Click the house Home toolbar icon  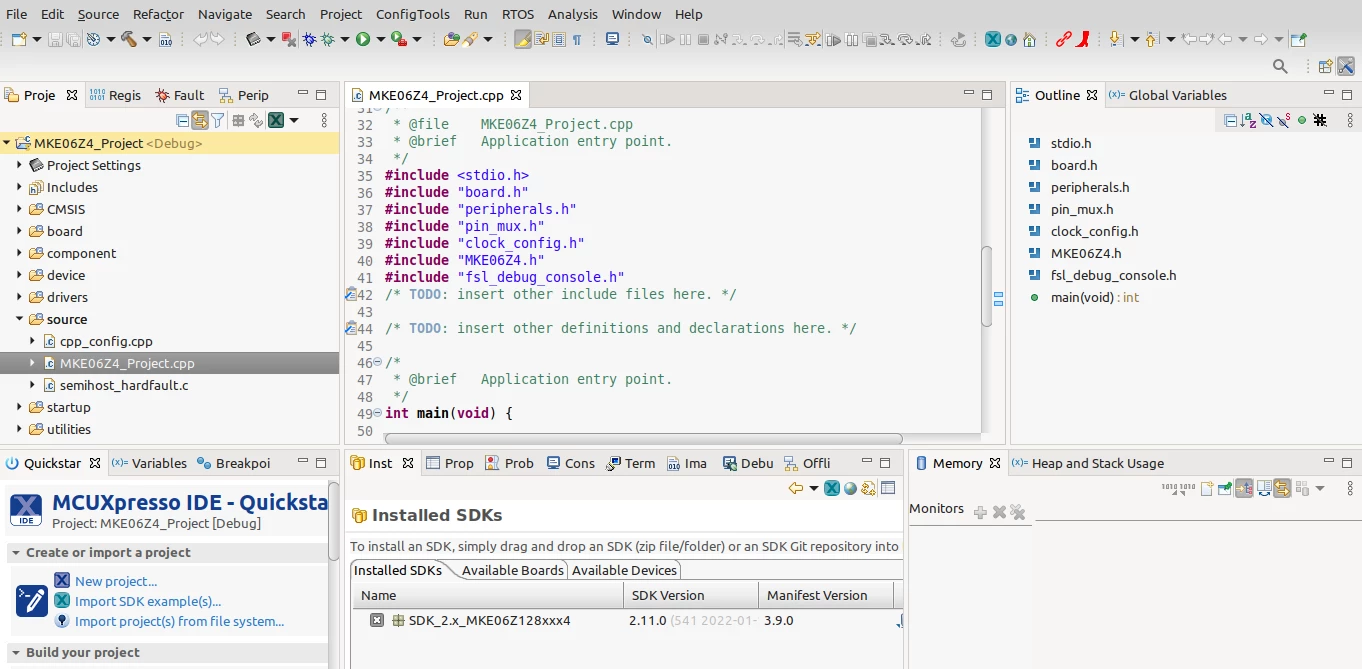tap(1029, 39)
